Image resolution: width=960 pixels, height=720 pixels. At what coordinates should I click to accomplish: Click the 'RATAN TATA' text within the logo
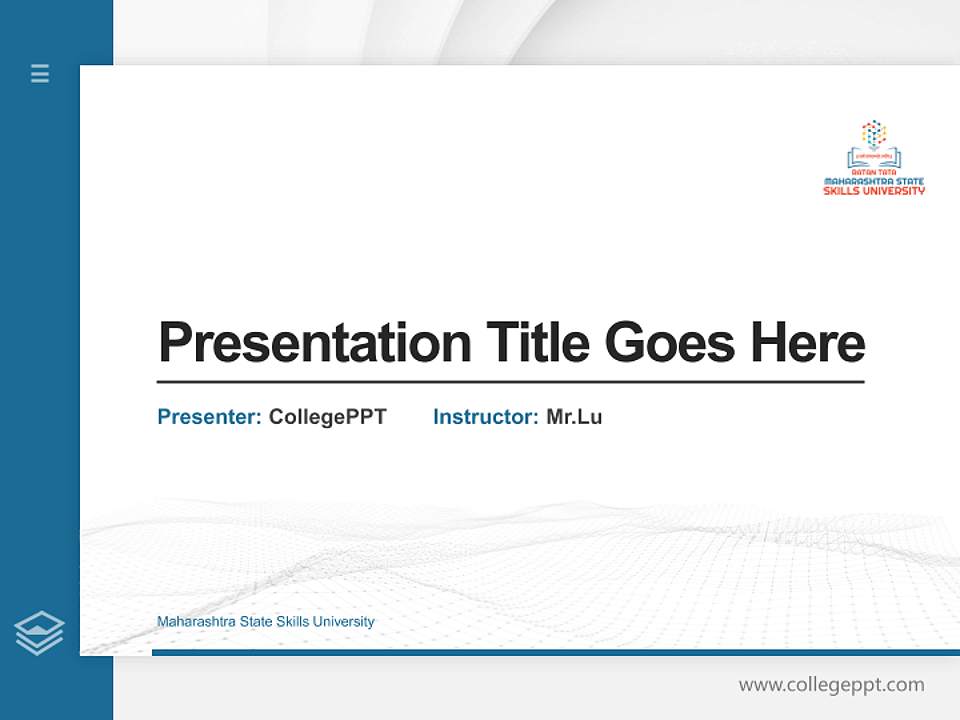pos(874,171)
